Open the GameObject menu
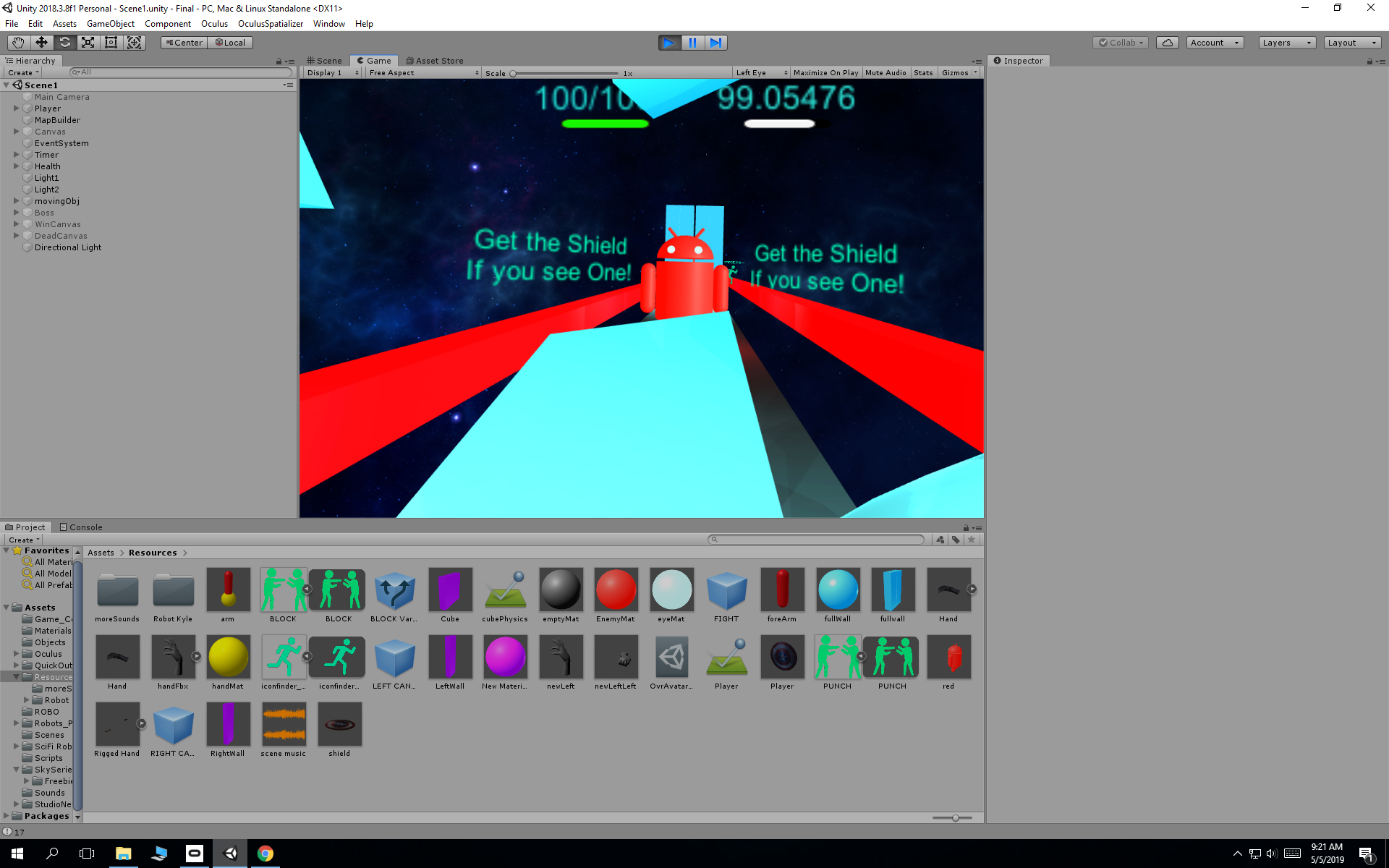1389x868 pixels. (x=110, y=24)
